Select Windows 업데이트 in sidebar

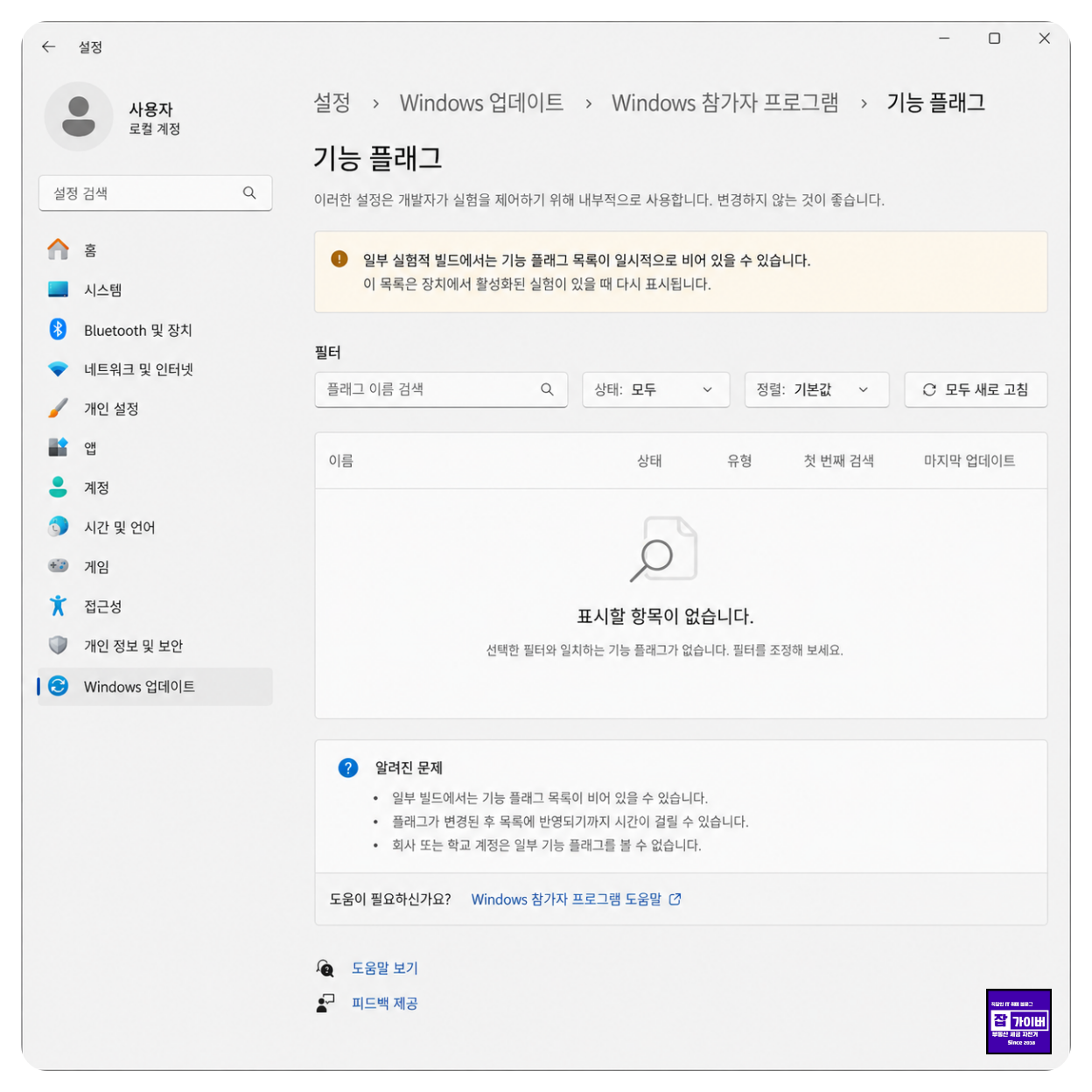tap(156, 686)
